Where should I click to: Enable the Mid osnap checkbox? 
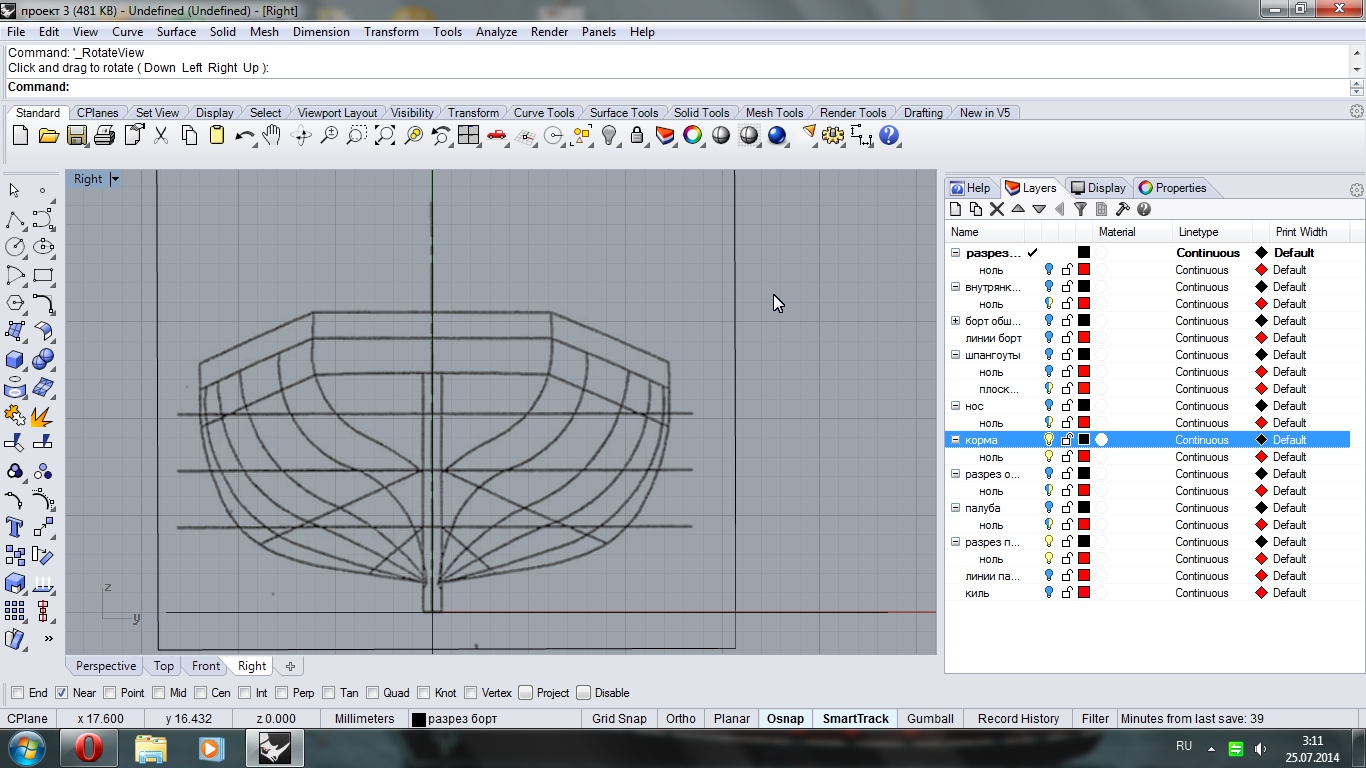coord(160,693)
